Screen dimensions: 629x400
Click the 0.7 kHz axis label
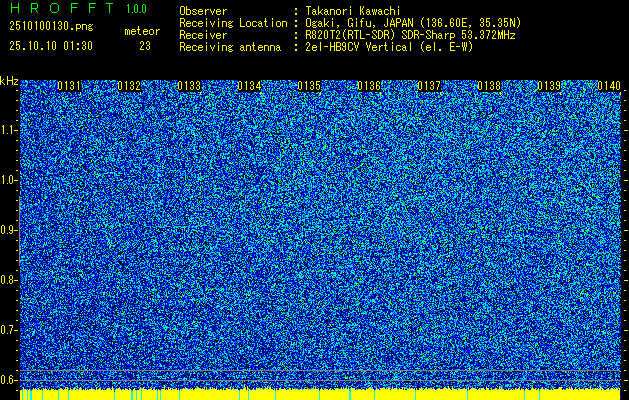pos(8,330)
